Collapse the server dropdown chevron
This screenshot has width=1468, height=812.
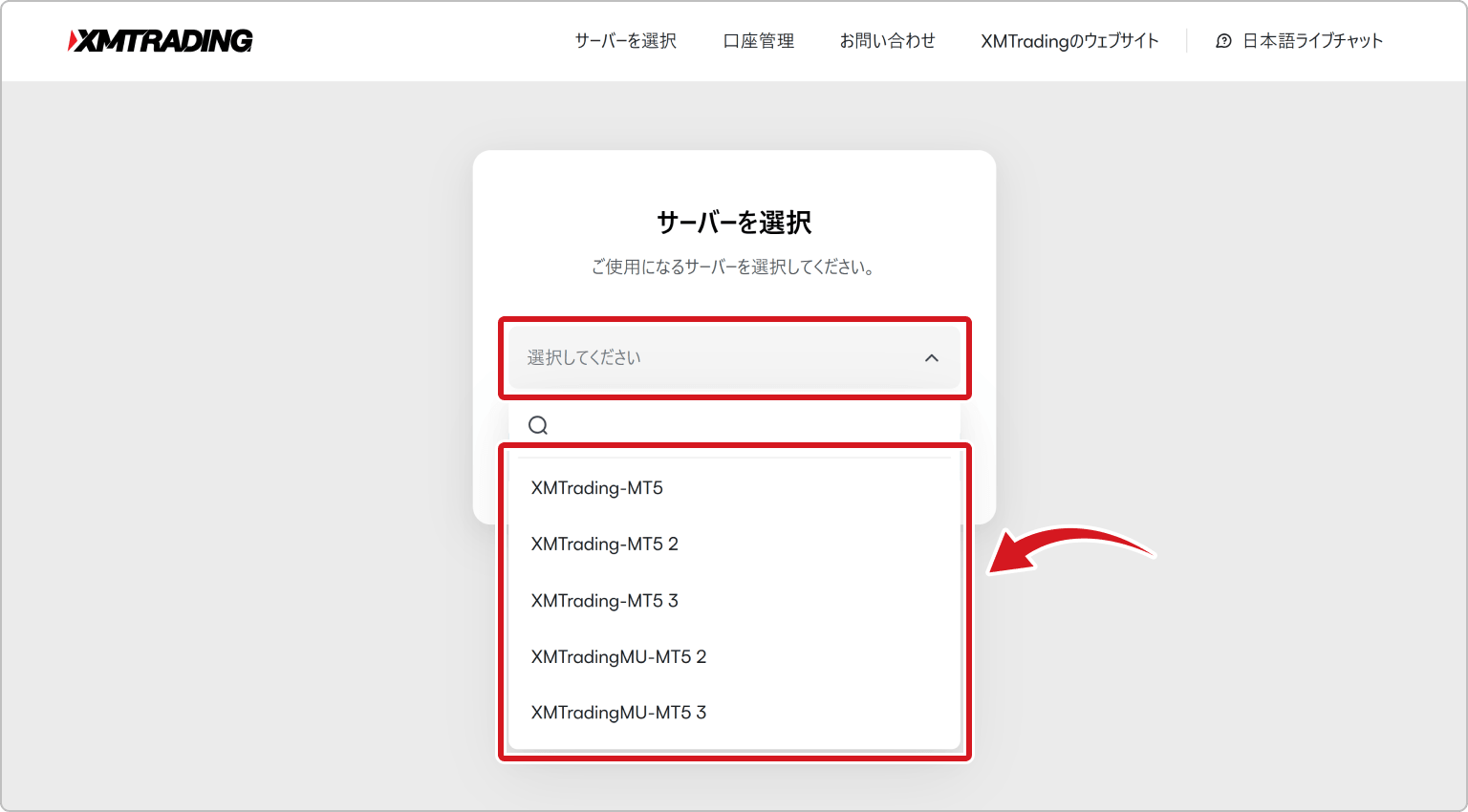coord(932,358)
